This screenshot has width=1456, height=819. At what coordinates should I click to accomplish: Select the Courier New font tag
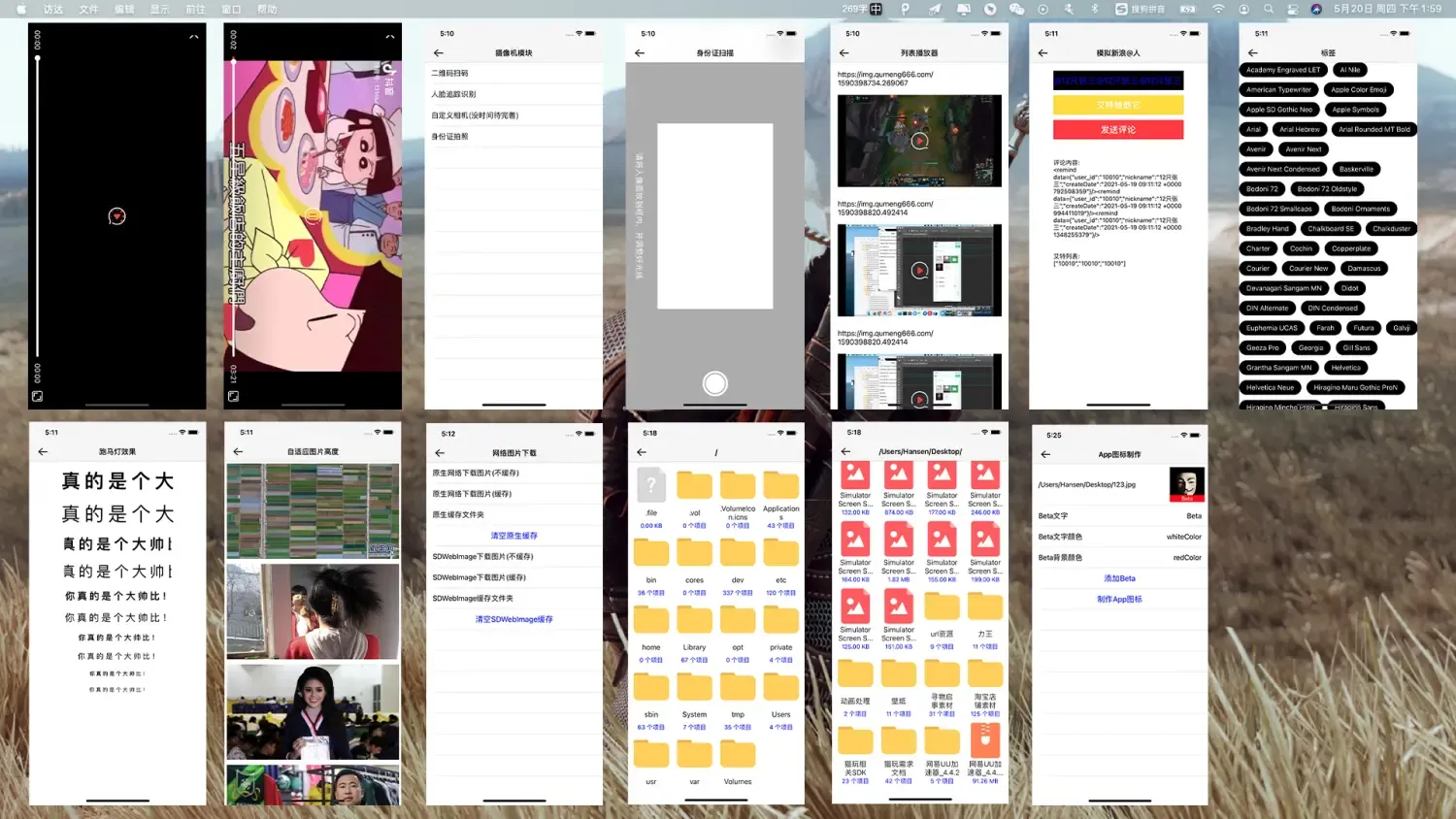[1307, 268]
